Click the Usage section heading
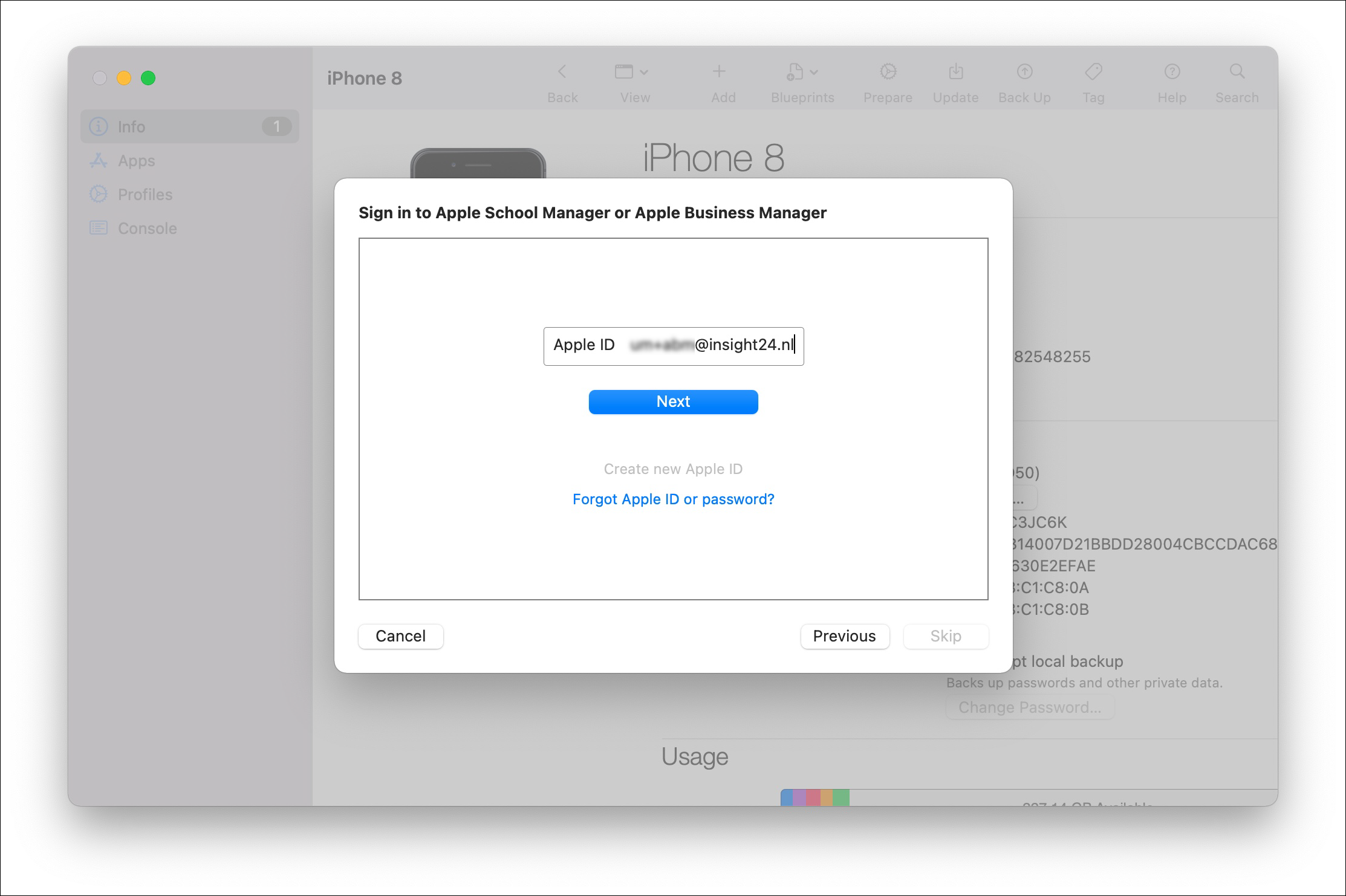Viewport: 1346px width, 896px height. click(x=695, y=757)
